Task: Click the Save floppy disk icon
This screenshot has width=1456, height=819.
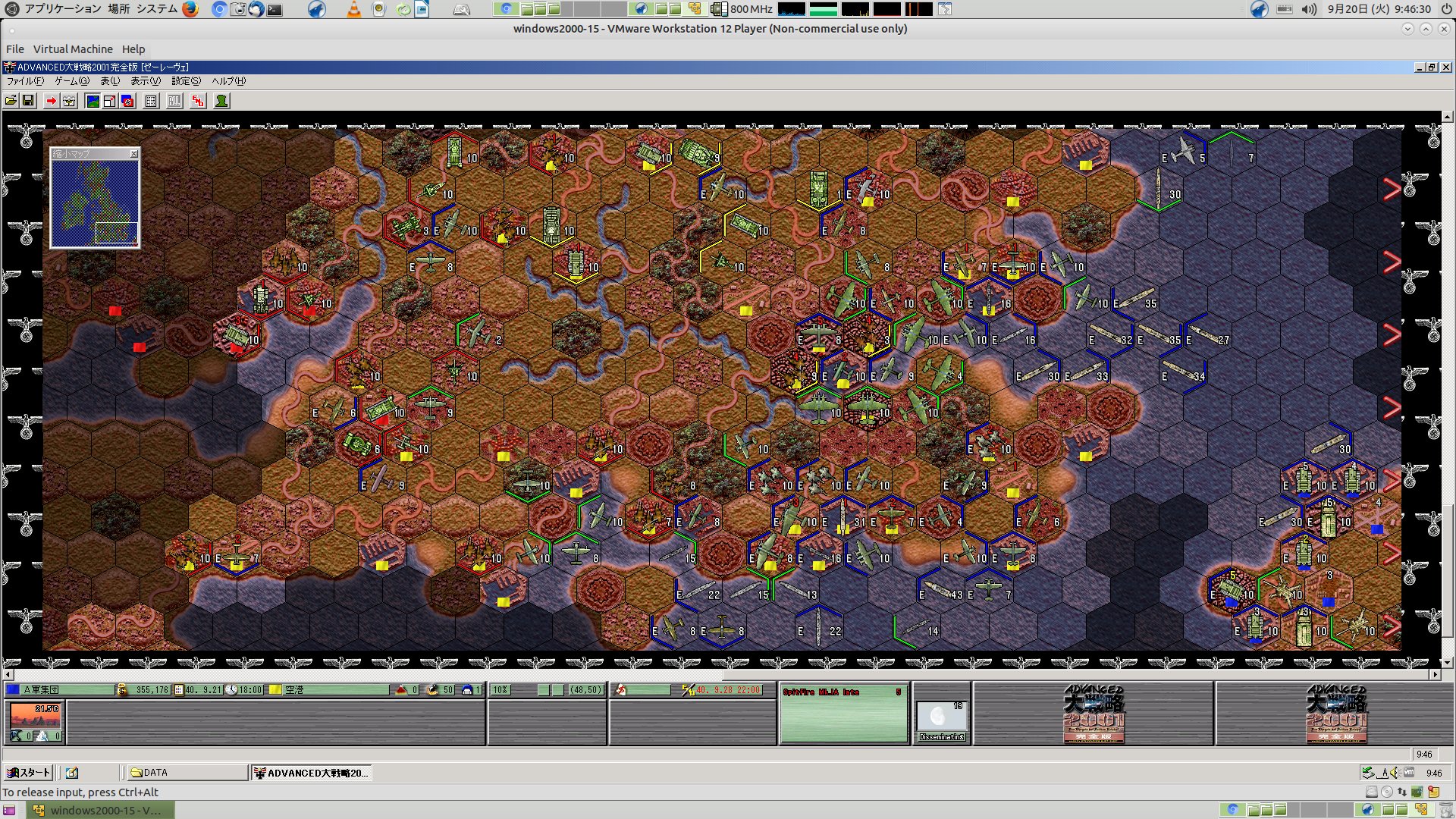Action: [x=28, y=101]
